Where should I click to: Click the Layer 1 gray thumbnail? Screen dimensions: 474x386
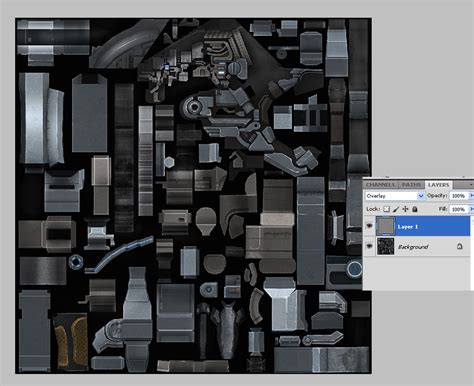click(x=386, y=226)
